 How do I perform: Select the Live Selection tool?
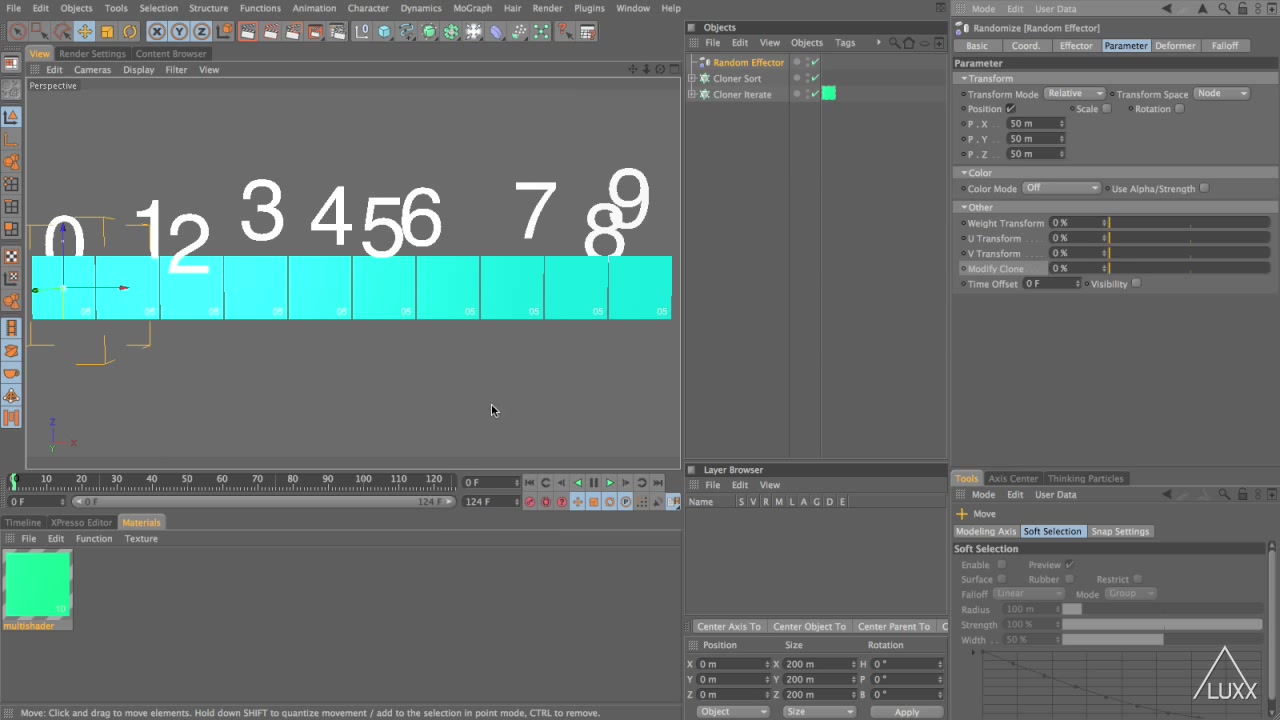(17, 31)
